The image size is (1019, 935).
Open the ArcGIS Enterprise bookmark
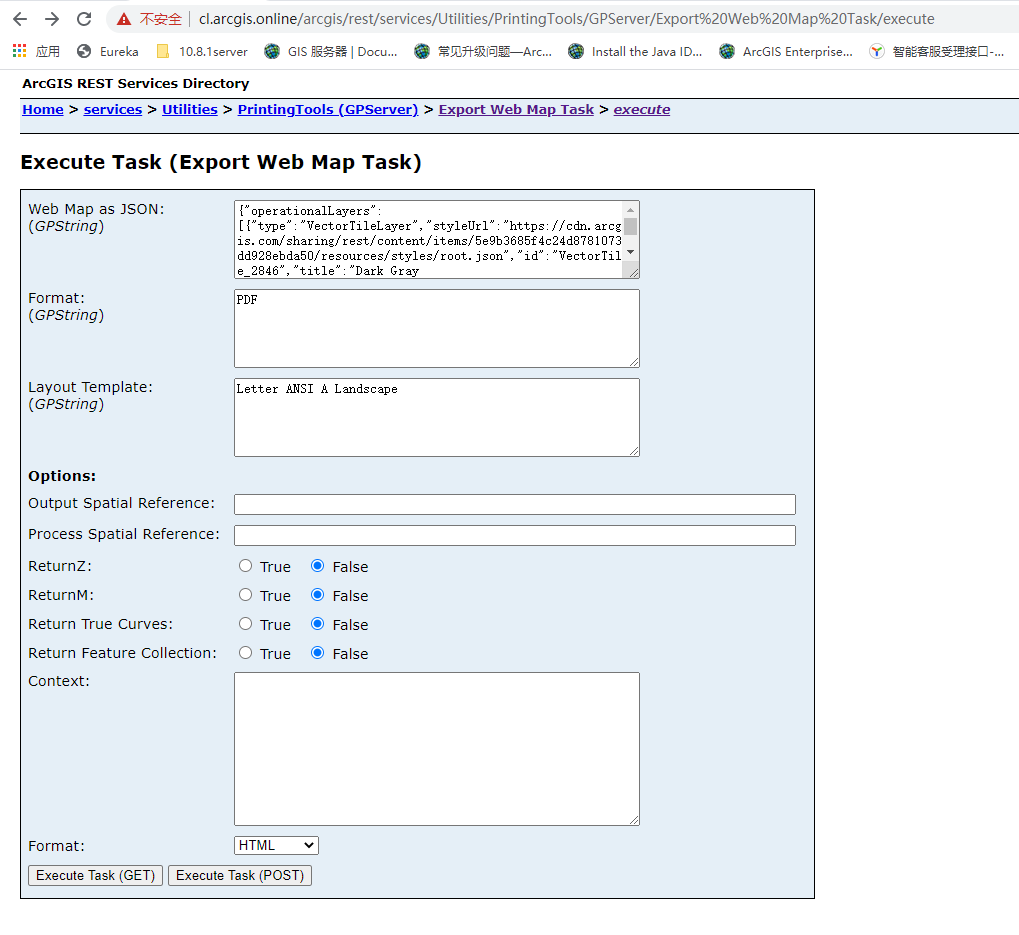[786, 51]
